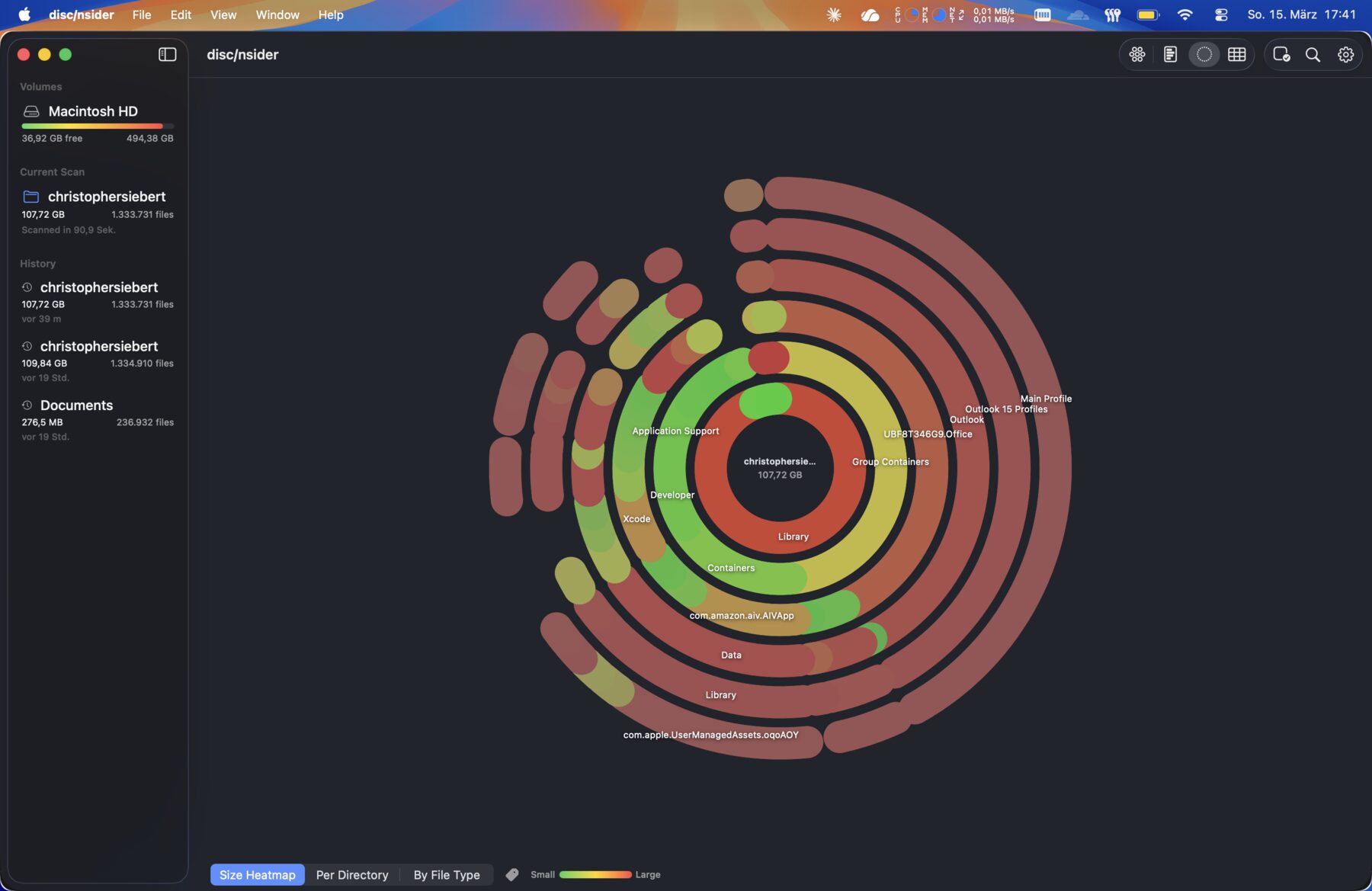
Task: Click the menu bar date and time
Action: [1301, 14]
